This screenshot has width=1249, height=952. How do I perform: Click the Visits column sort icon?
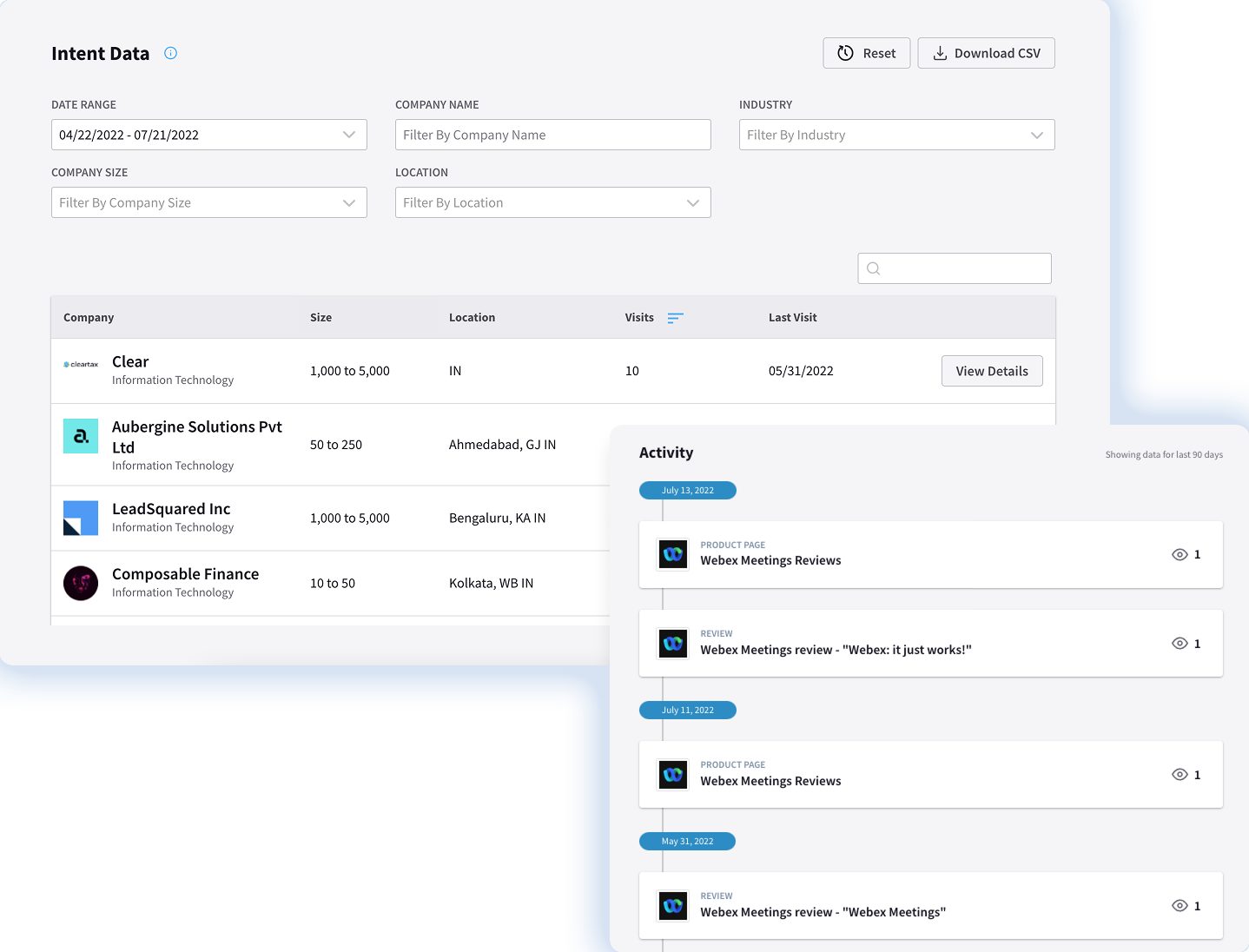coord(676,318)
